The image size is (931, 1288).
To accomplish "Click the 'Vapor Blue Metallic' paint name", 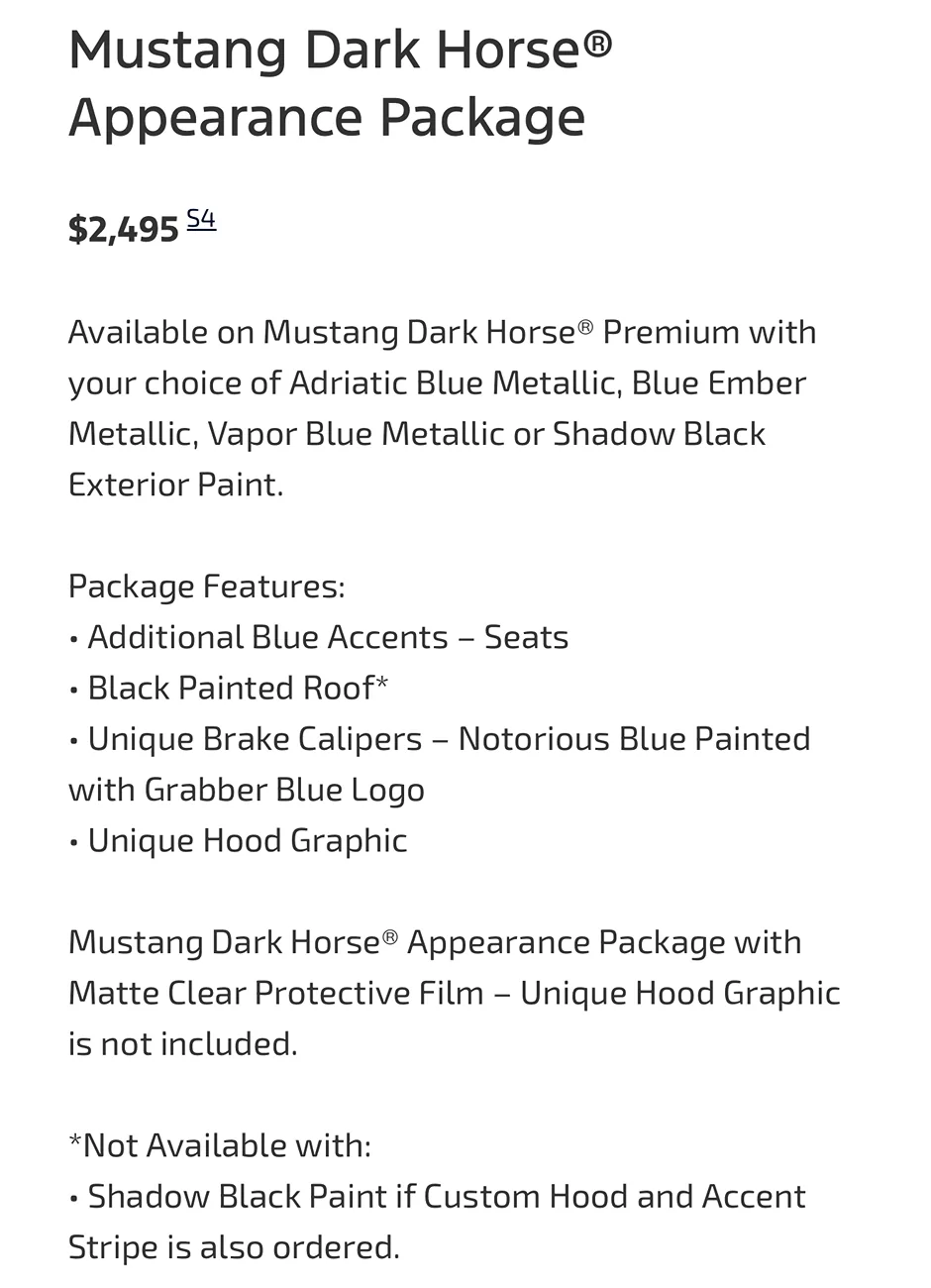I will pyautogui.click(x=356, y=434).
